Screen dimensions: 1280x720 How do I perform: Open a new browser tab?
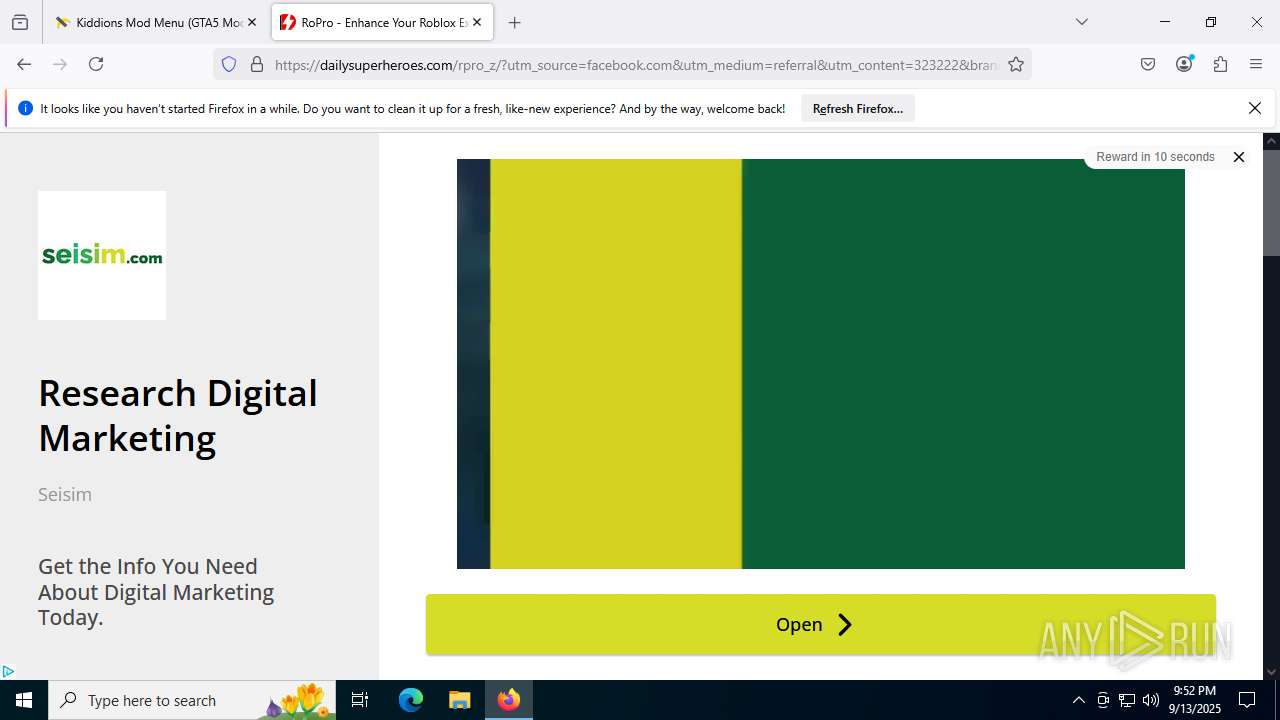(x=514, y=22)
